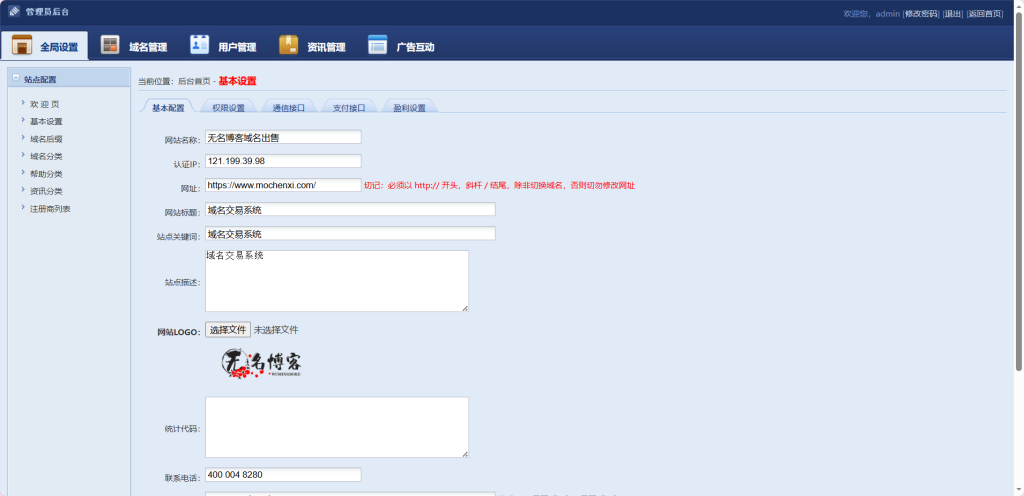Click the 网站名称 input field

[x=283, y=138]
